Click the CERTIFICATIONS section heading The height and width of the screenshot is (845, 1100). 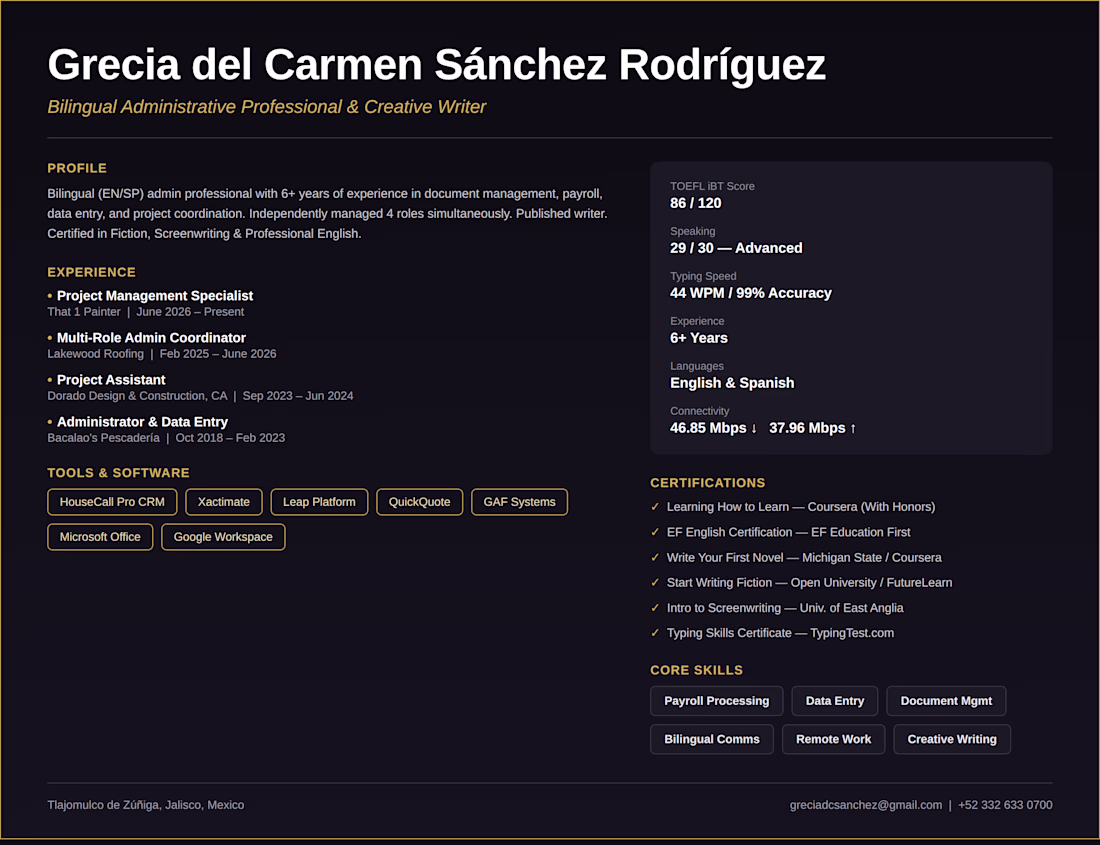(708, 483)
